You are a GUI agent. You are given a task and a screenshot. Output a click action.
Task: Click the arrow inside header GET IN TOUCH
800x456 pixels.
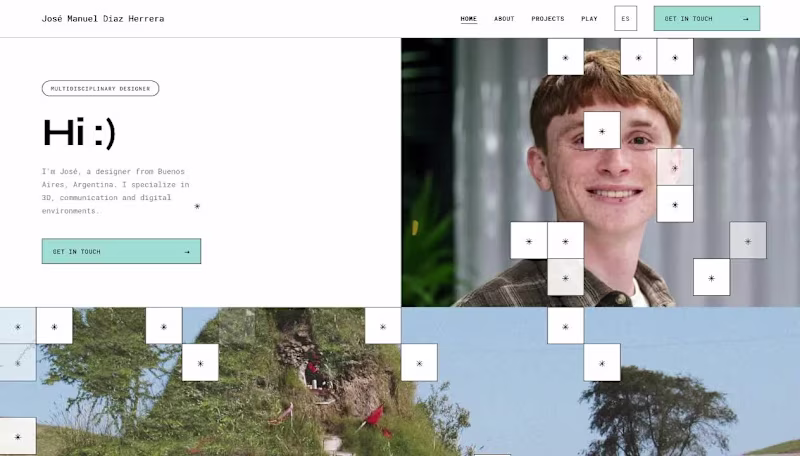(x=745, y=19)
